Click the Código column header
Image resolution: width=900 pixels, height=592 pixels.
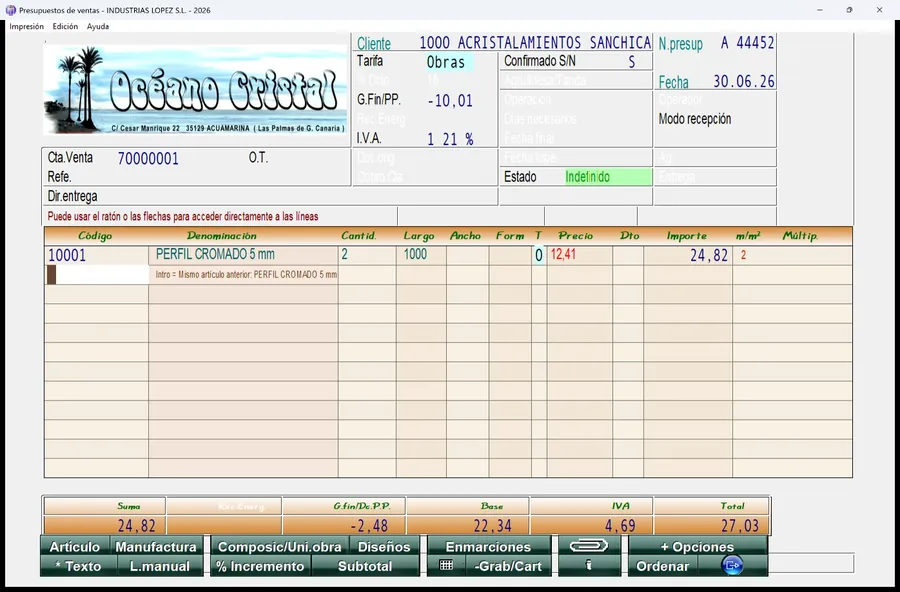click(95, 235)
